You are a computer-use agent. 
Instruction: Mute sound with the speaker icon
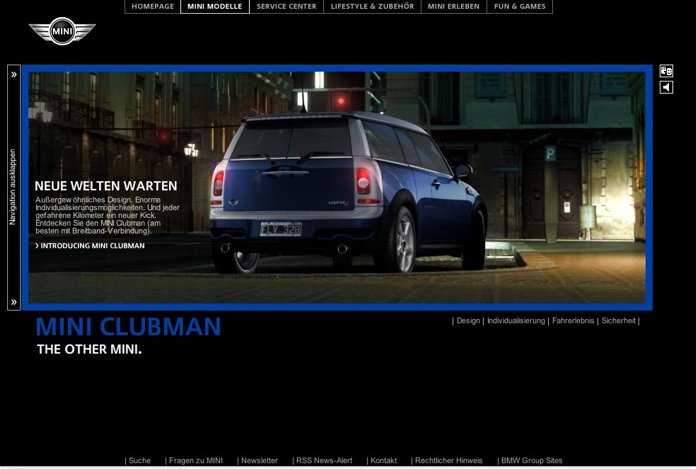(x=666, y=88)
